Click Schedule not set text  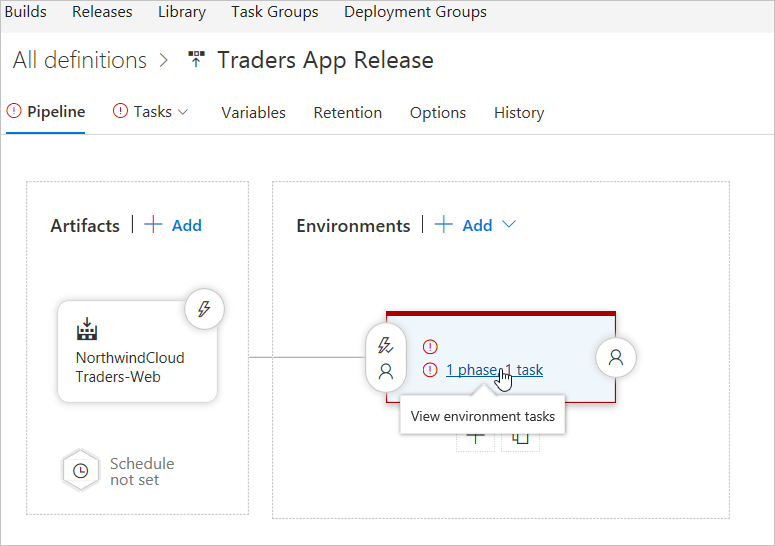(x=142, y=471)
